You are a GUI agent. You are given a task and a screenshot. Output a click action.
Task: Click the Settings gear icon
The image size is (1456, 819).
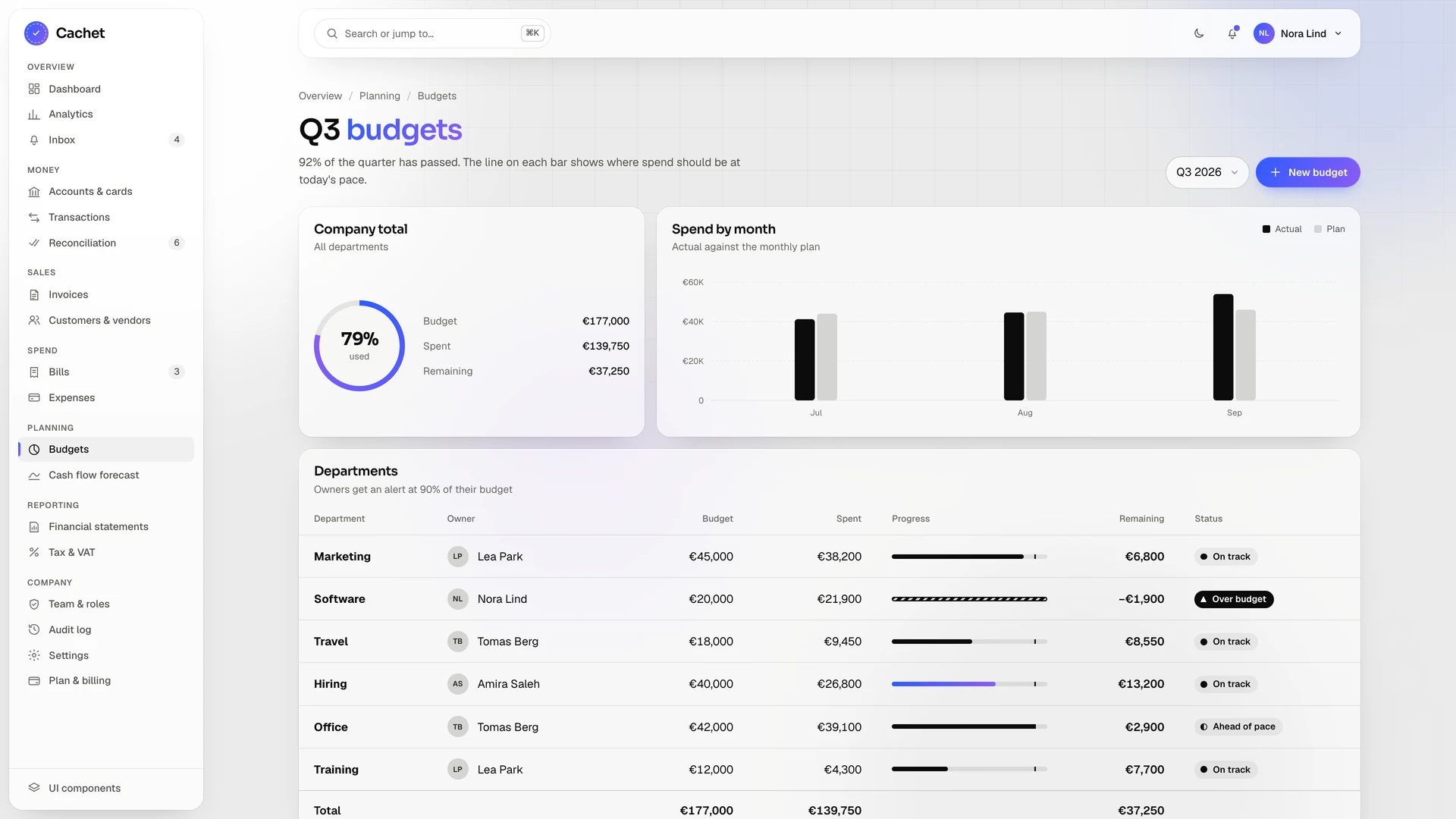(34, 656)
